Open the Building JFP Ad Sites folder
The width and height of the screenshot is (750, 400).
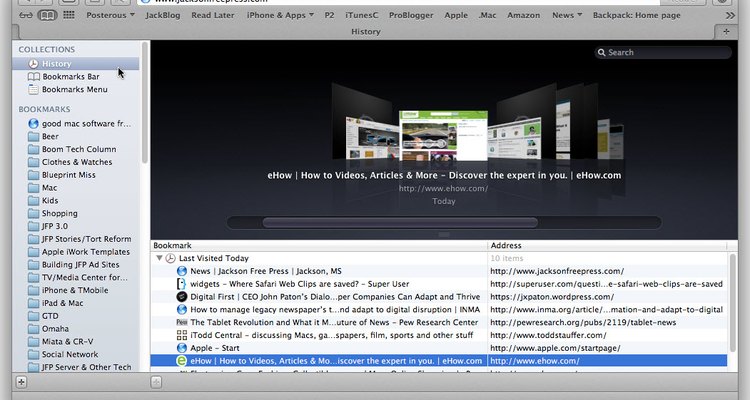coord(76,265)
